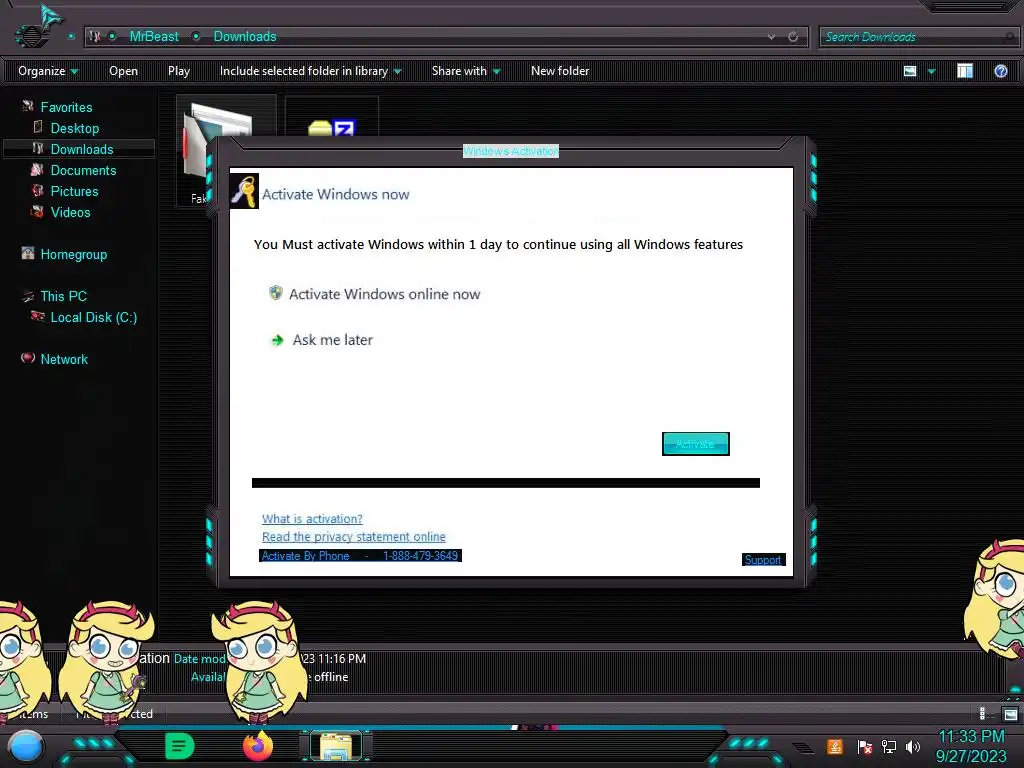This screenshot has height=768, width=1024.
Task: Click the change view icon
Action: pos(910,71)
